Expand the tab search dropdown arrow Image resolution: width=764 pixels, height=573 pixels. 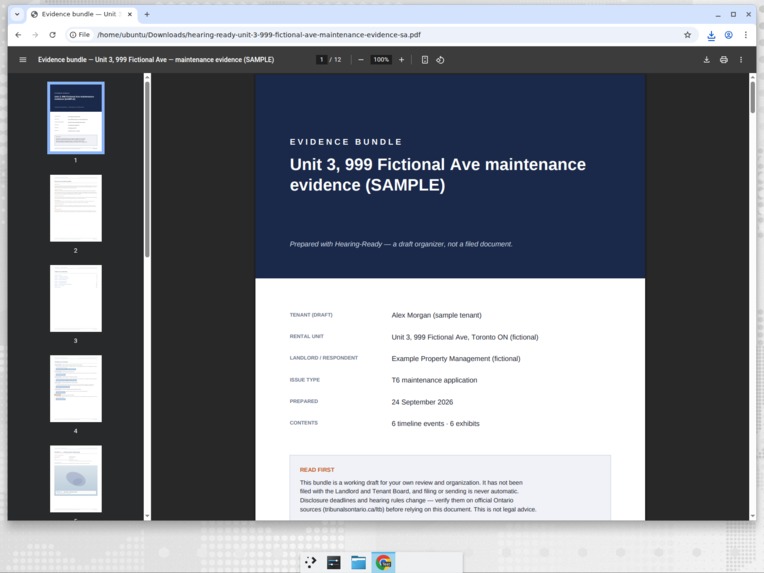click(x=17, y=14)
